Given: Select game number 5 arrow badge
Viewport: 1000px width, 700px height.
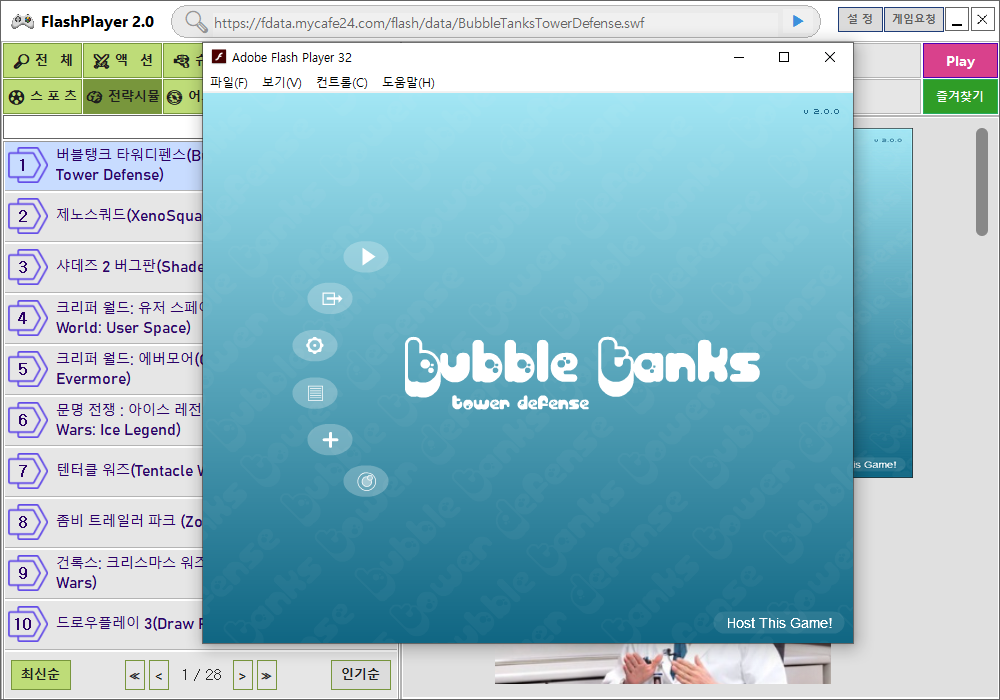Looking at the screenshot, I should (27, 369).
